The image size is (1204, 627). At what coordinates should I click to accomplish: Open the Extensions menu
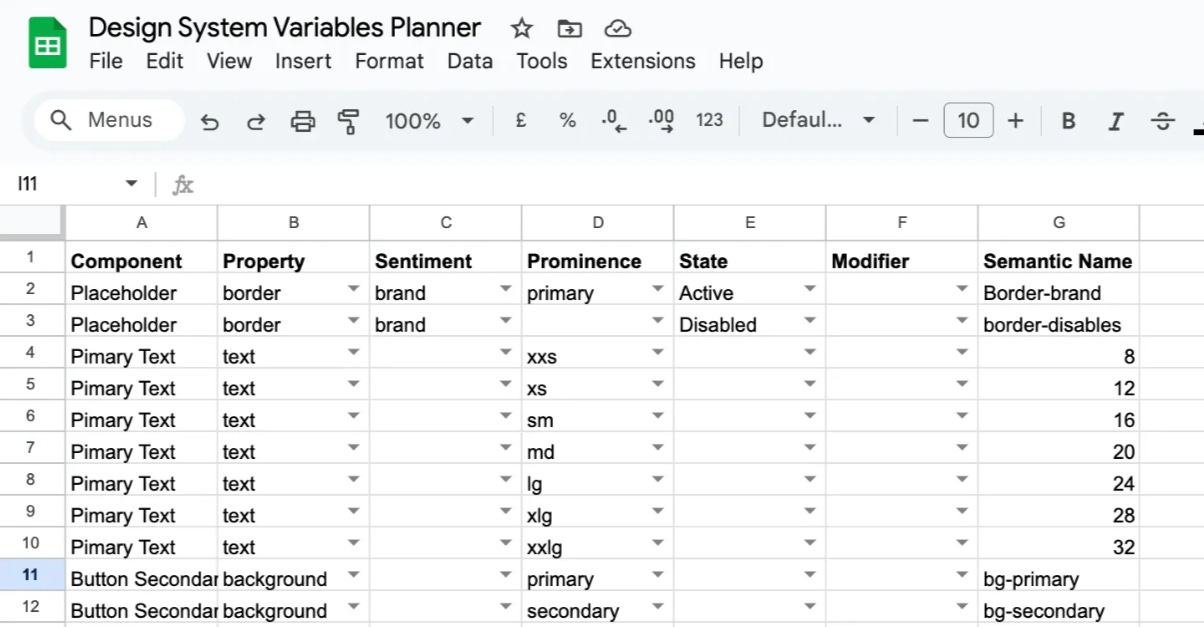coord(643,61)
